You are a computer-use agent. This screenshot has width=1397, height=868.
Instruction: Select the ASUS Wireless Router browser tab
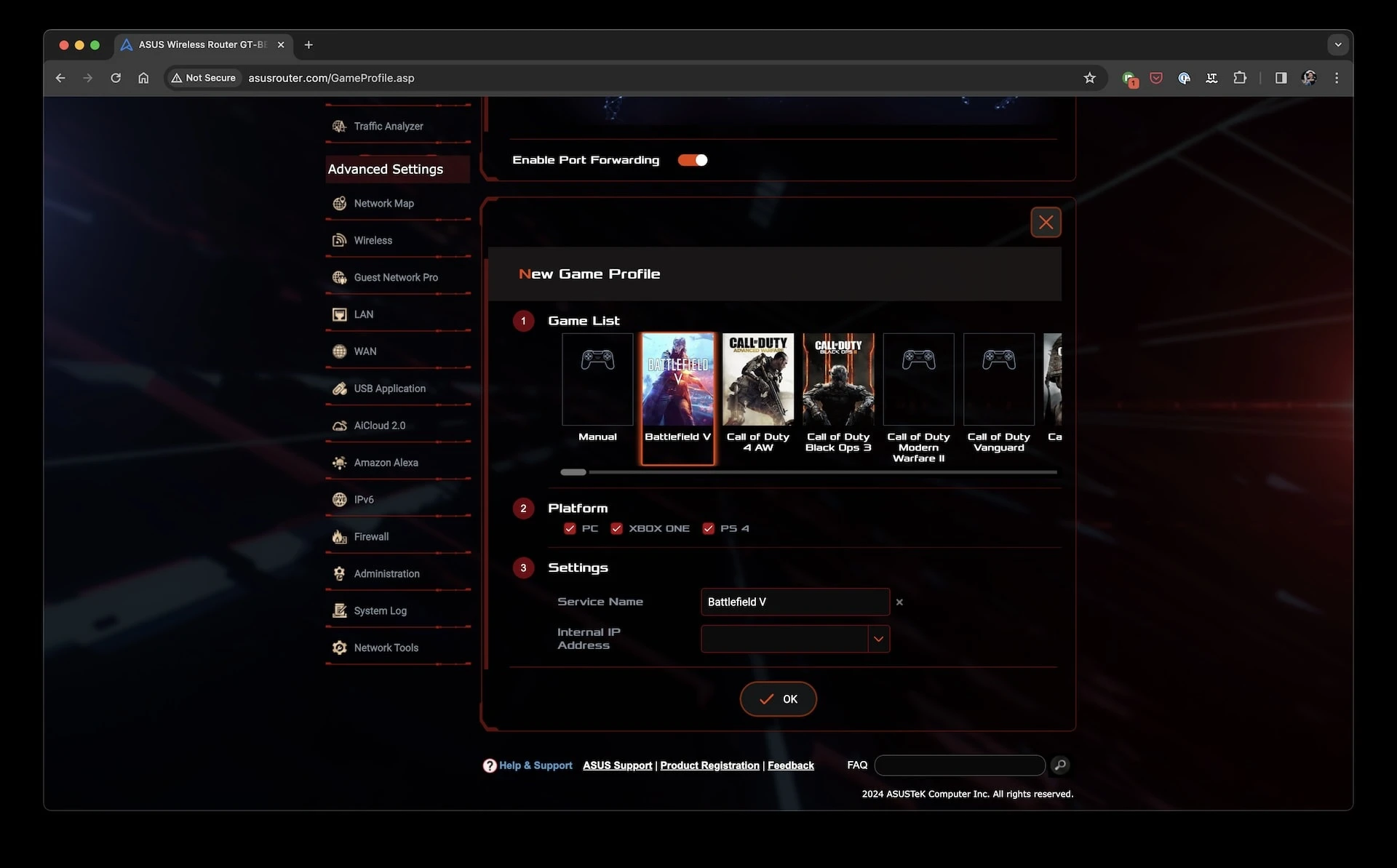pyautogui.click(x=202, y=45)
